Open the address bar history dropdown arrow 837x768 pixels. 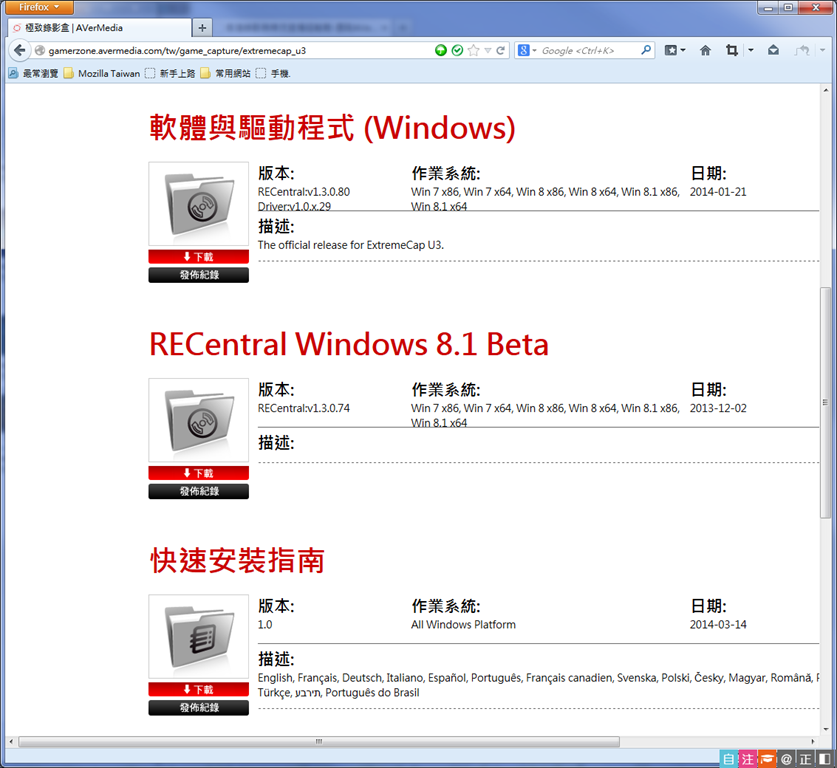(488, 51)
